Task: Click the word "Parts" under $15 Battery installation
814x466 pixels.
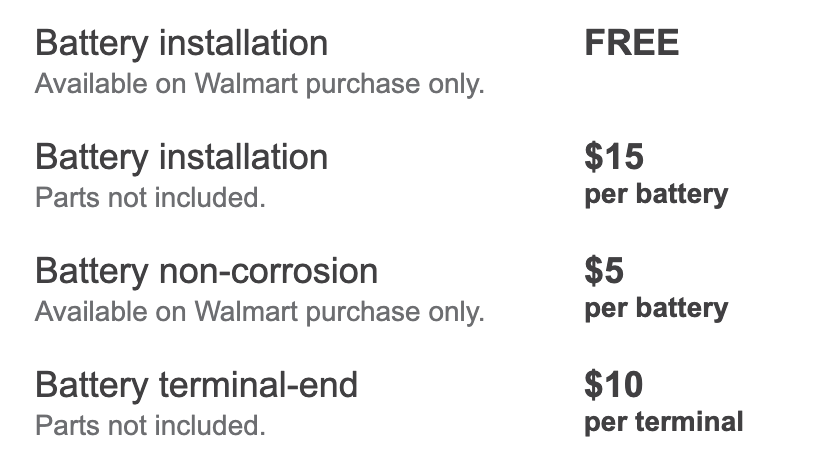Action: pyautogui.click(x=61, y=198)
